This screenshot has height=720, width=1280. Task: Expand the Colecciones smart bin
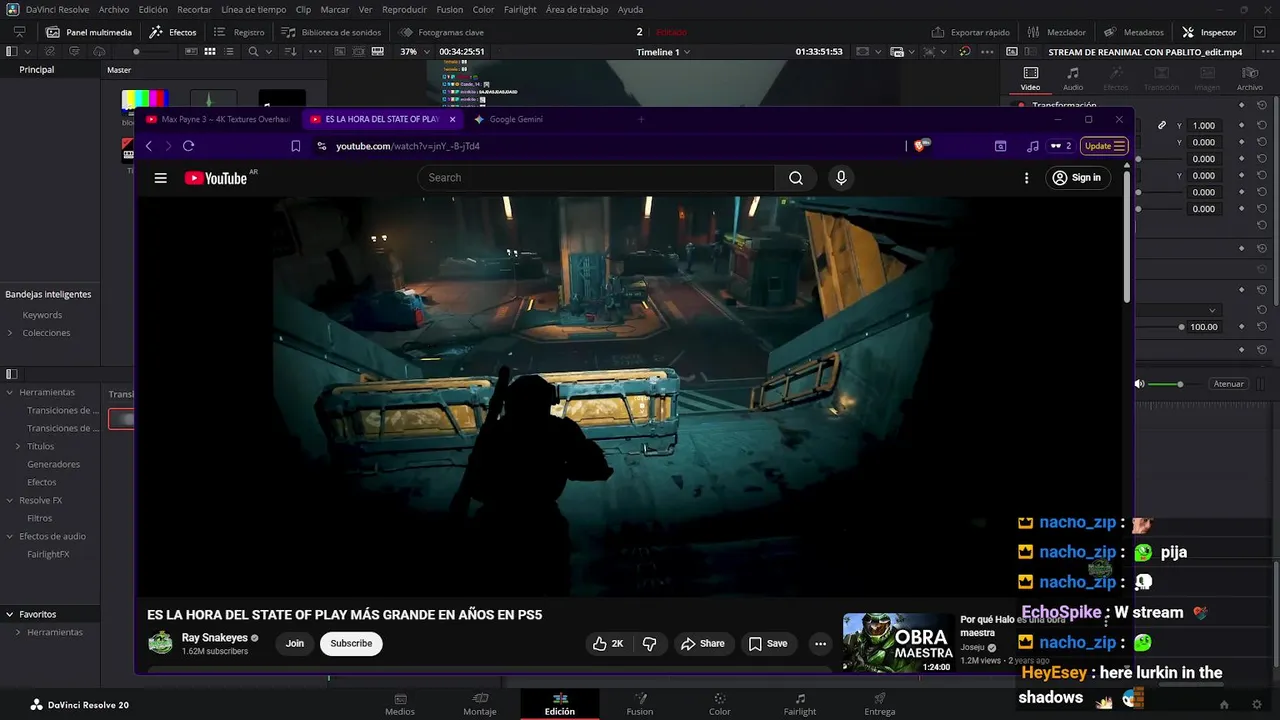[10, 333]
